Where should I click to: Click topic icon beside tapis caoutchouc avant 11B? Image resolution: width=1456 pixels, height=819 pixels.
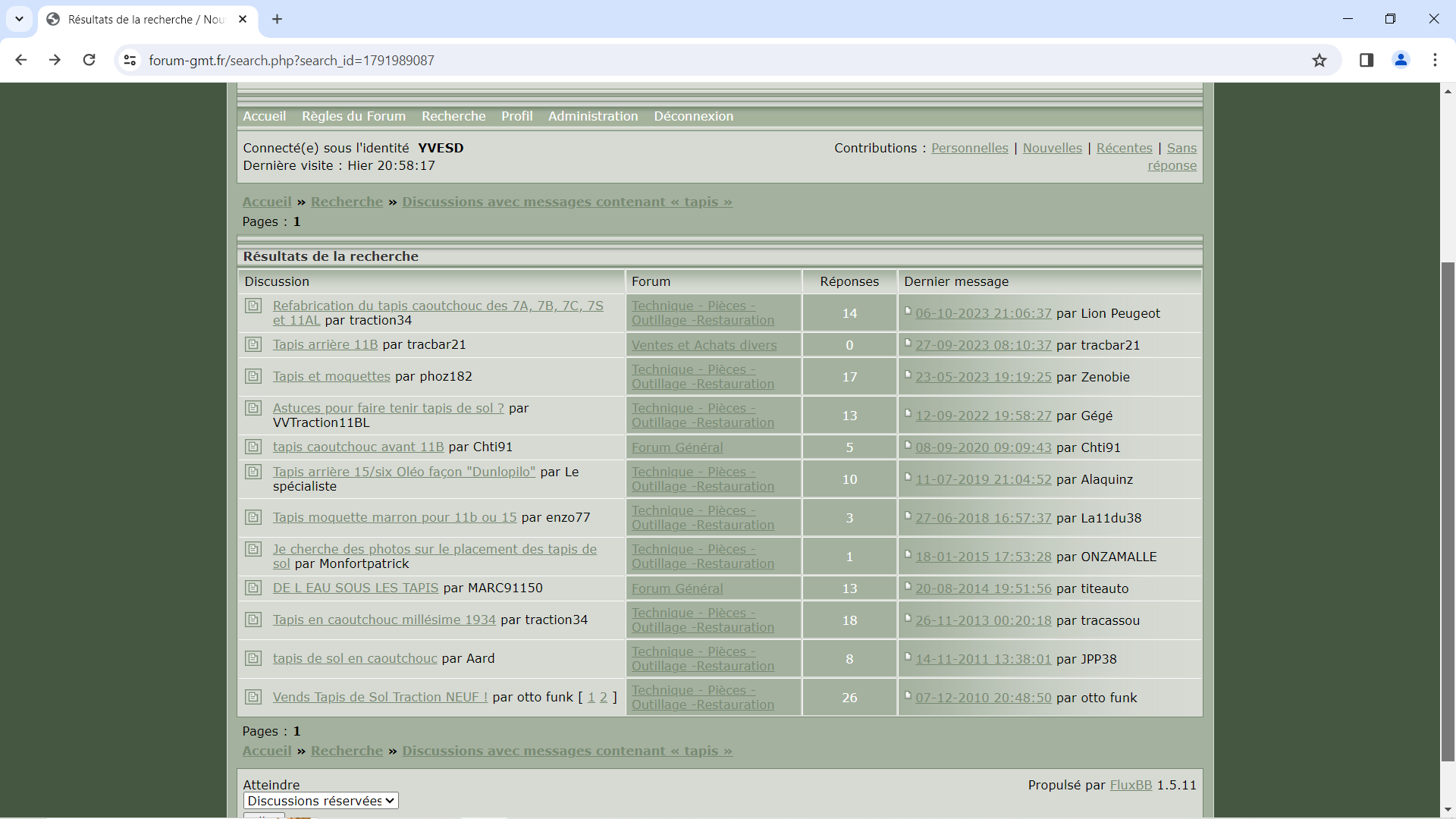(253, 447)
